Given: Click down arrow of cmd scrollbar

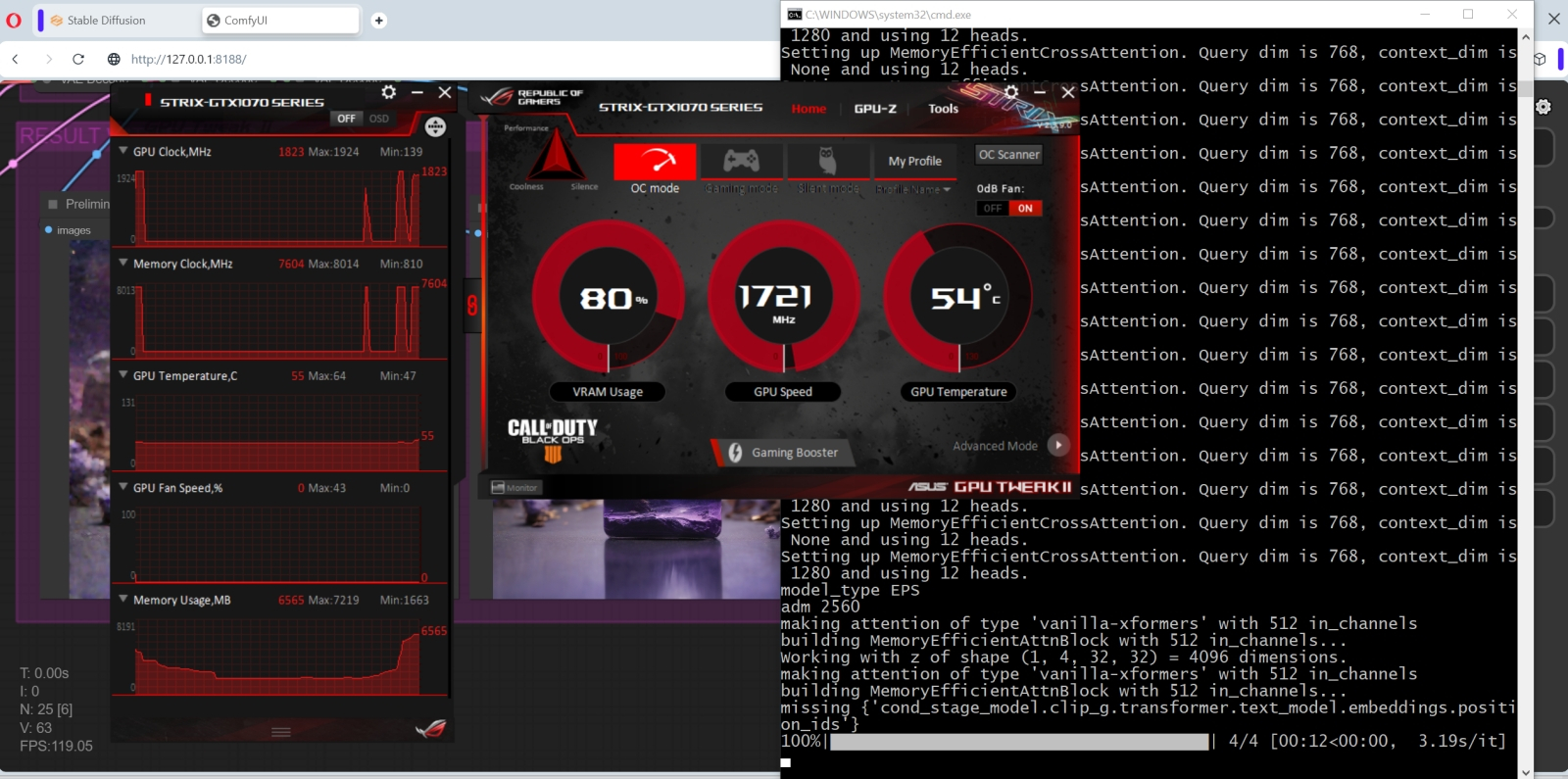Looking at the screenshot, I should (x=1525, y=771).
